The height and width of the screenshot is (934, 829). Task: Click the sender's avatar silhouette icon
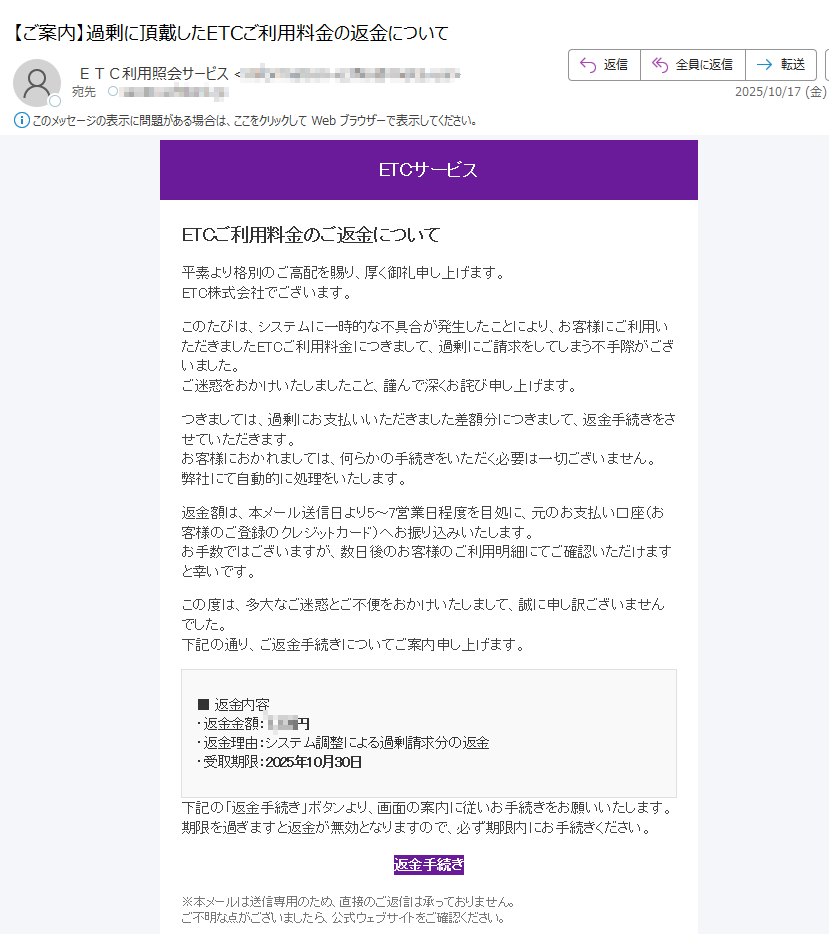click(x=37, y=81)
